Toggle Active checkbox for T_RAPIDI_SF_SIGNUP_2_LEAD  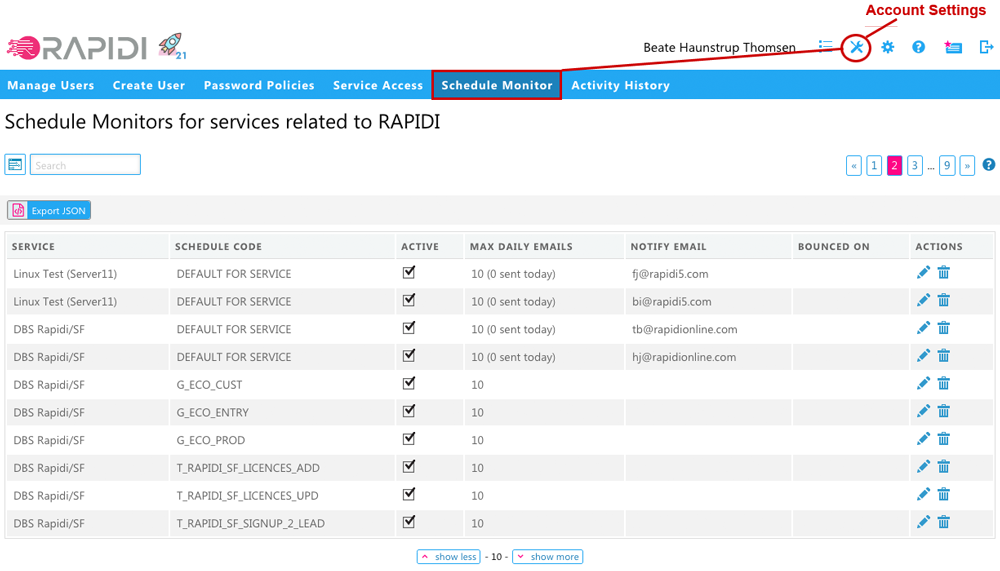pyautogui.click(x=409, y=522)
